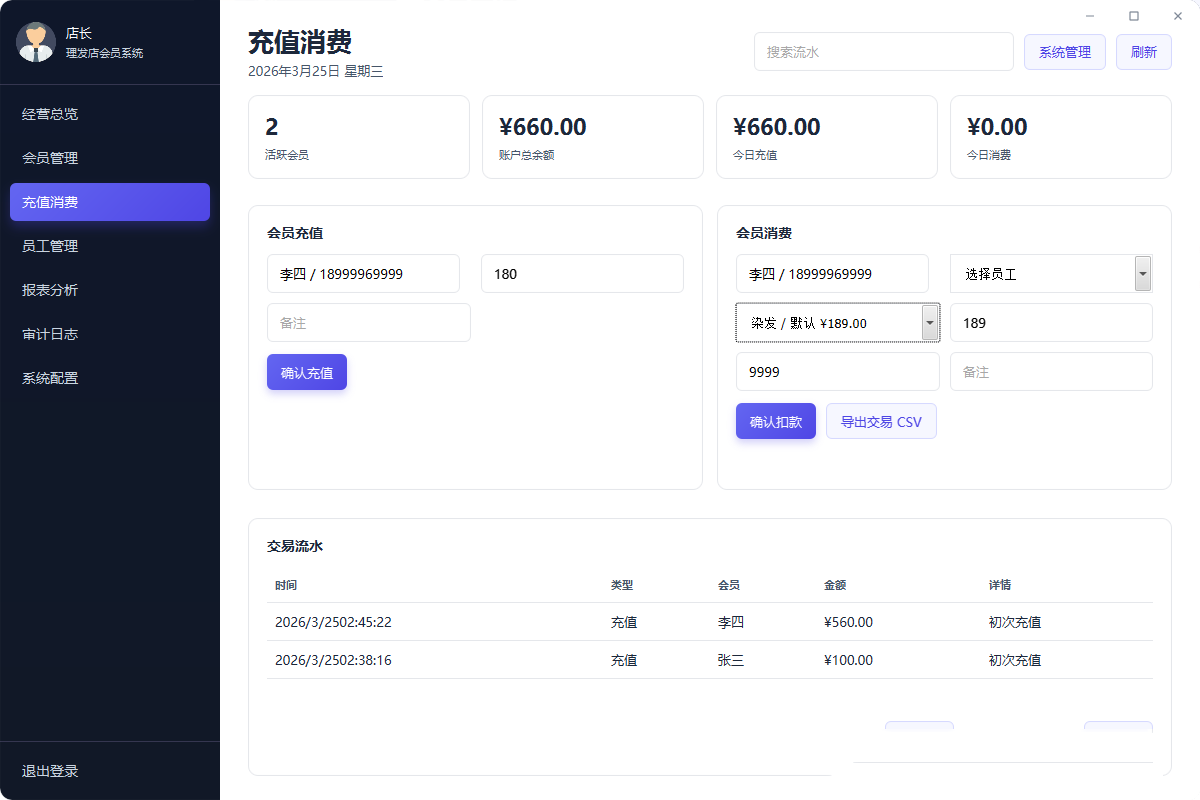Open the 选择员工 staff dropdown
1200x800 pixels.
click(1051, 273)
